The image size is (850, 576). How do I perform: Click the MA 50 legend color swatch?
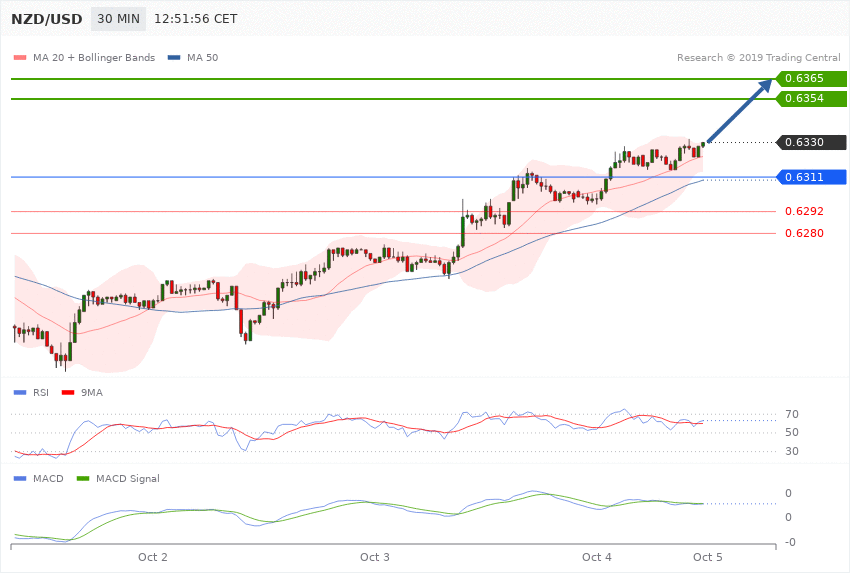click(x=174, y=57)
